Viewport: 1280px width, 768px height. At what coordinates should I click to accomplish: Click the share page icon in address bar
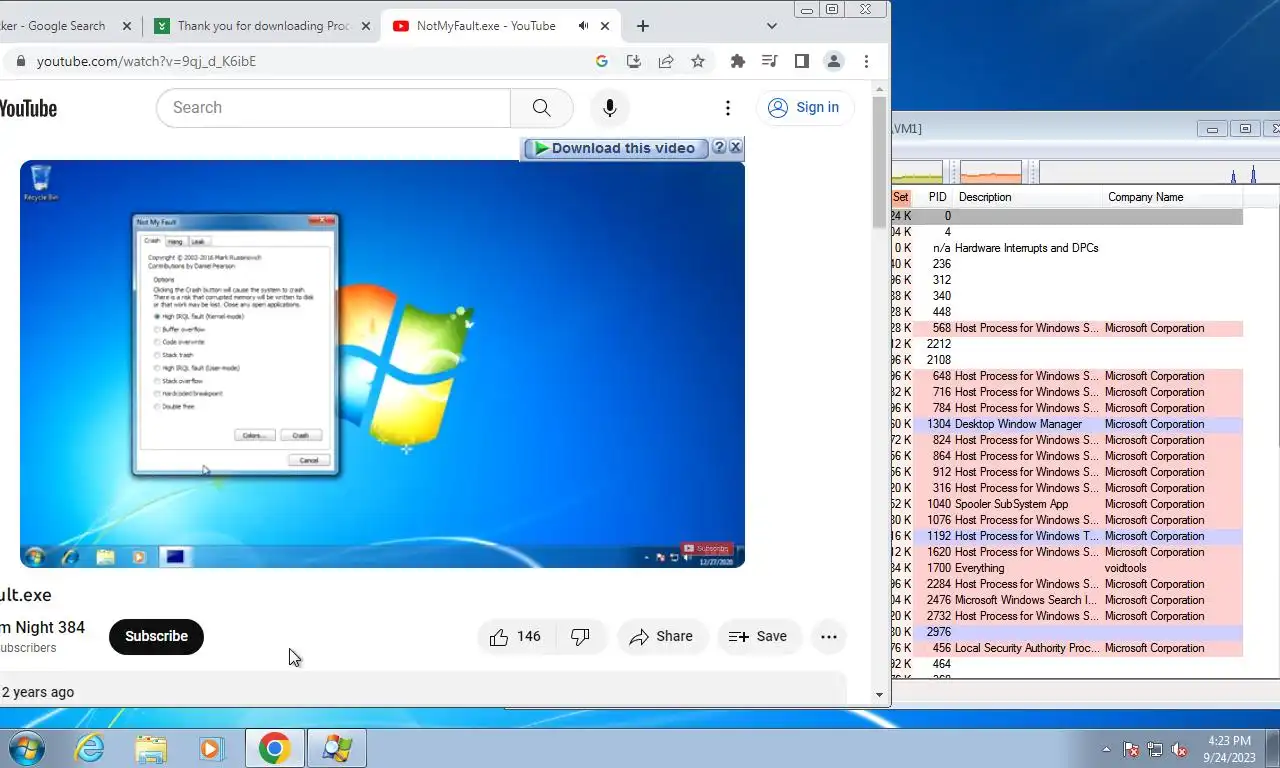(666, 61)
